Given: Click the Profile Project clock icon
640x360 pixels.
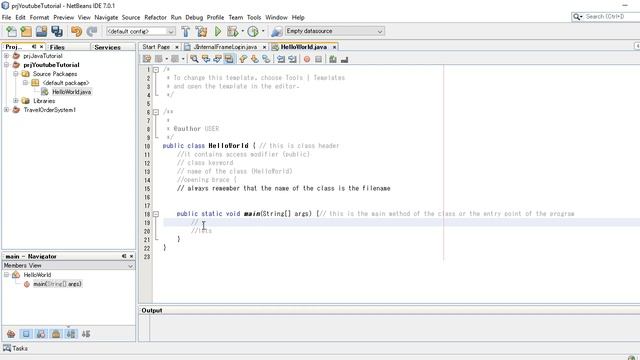Looking at the screenshot, I should pyautogui.click(x=253, y=31).
